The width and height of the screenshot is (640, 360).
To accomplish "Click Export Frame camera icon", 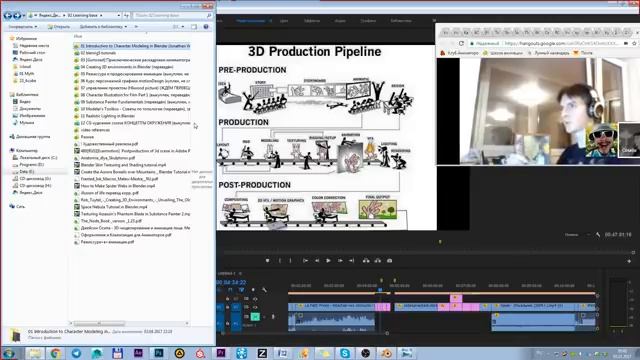I will click(389, 260).
